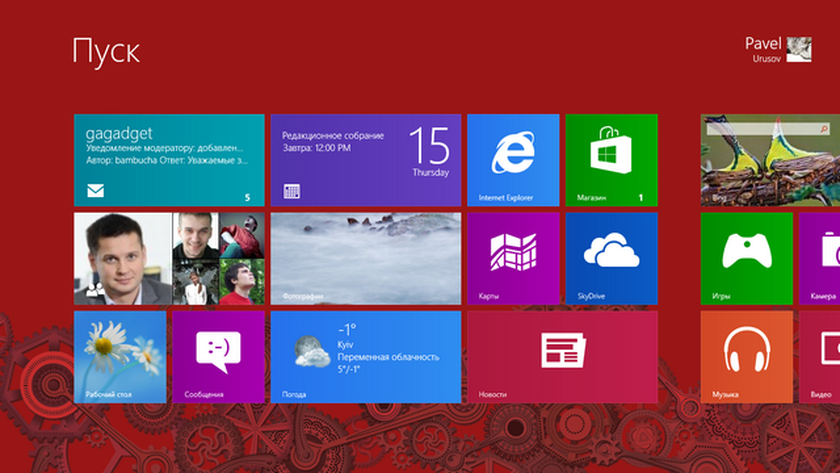This screenshot has width=840, height=473.
Task: Open the Карты maps tile
Action: (x=513, y=258)
